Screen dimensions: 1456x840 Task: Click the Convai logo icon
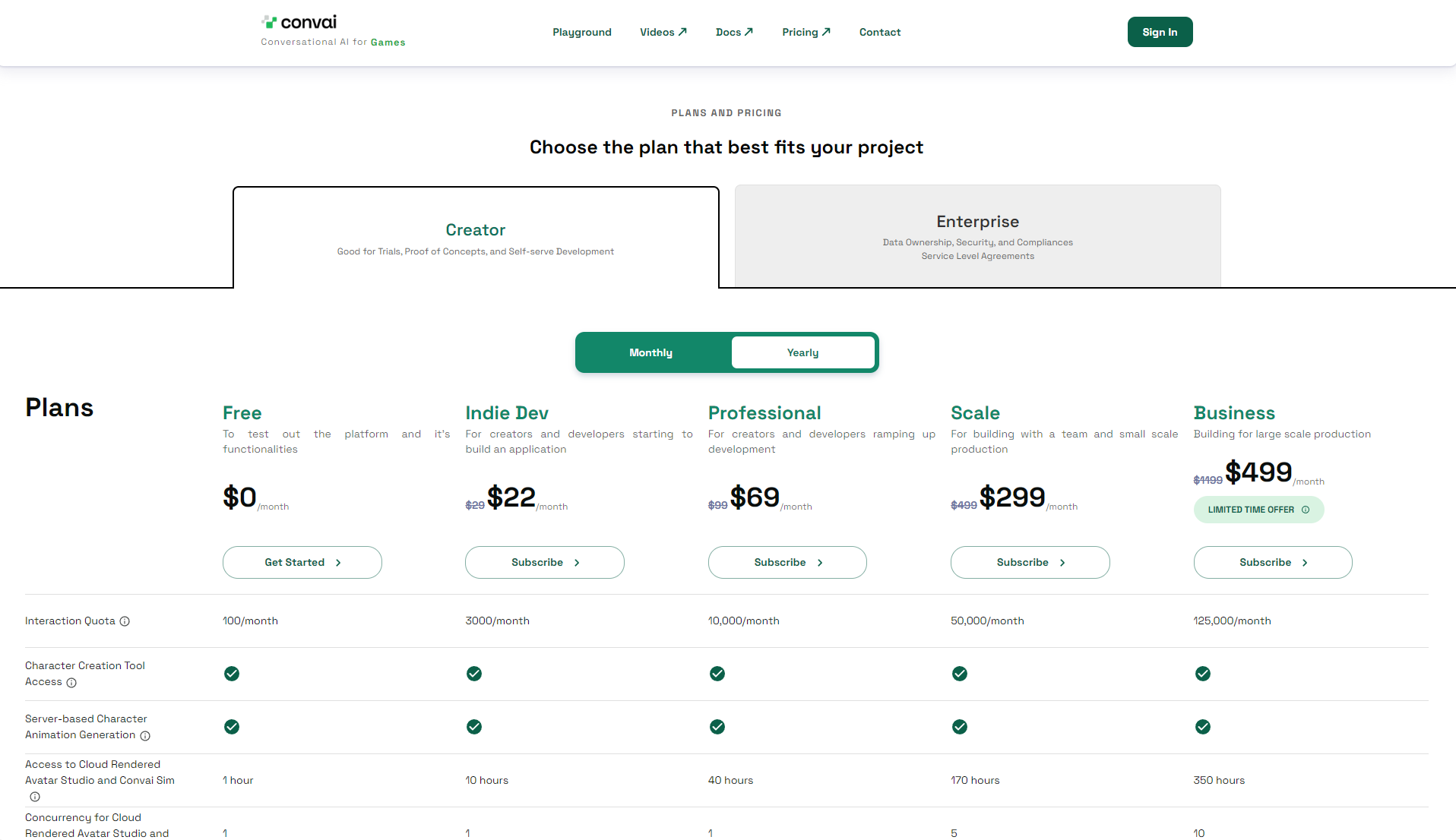[x=269, y=22]
